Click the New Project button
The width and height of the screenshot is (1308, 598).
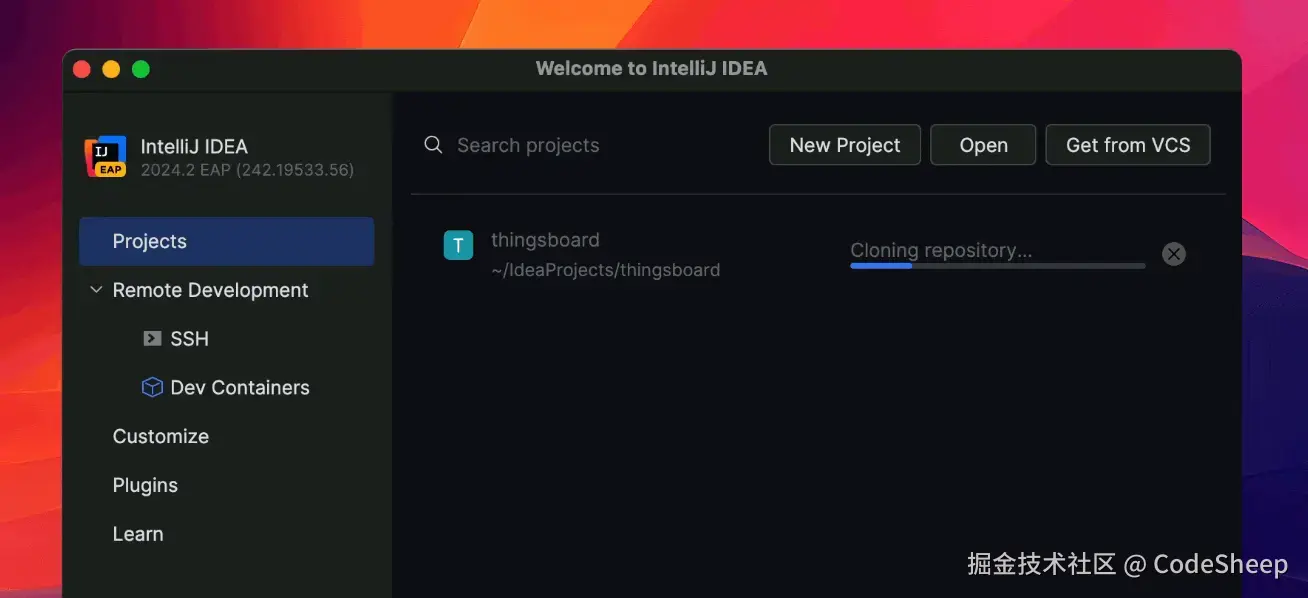[844, 144]
